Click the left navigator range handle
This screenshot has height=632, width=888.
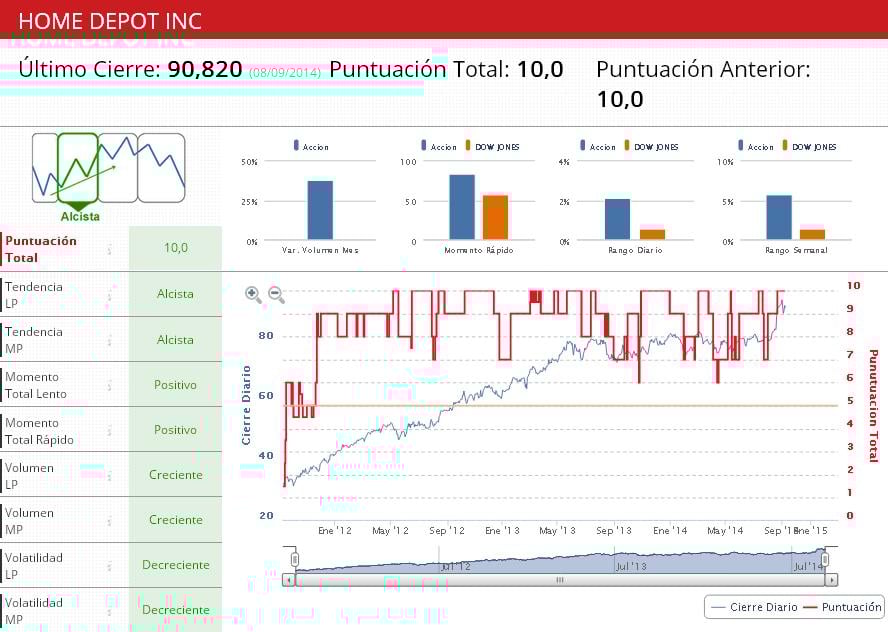pos(294,560)
